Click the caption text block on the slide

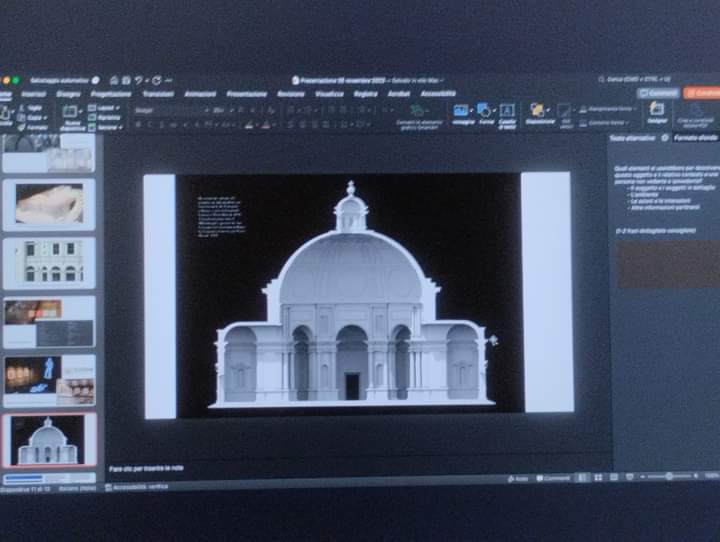click(x=221, y=217)
